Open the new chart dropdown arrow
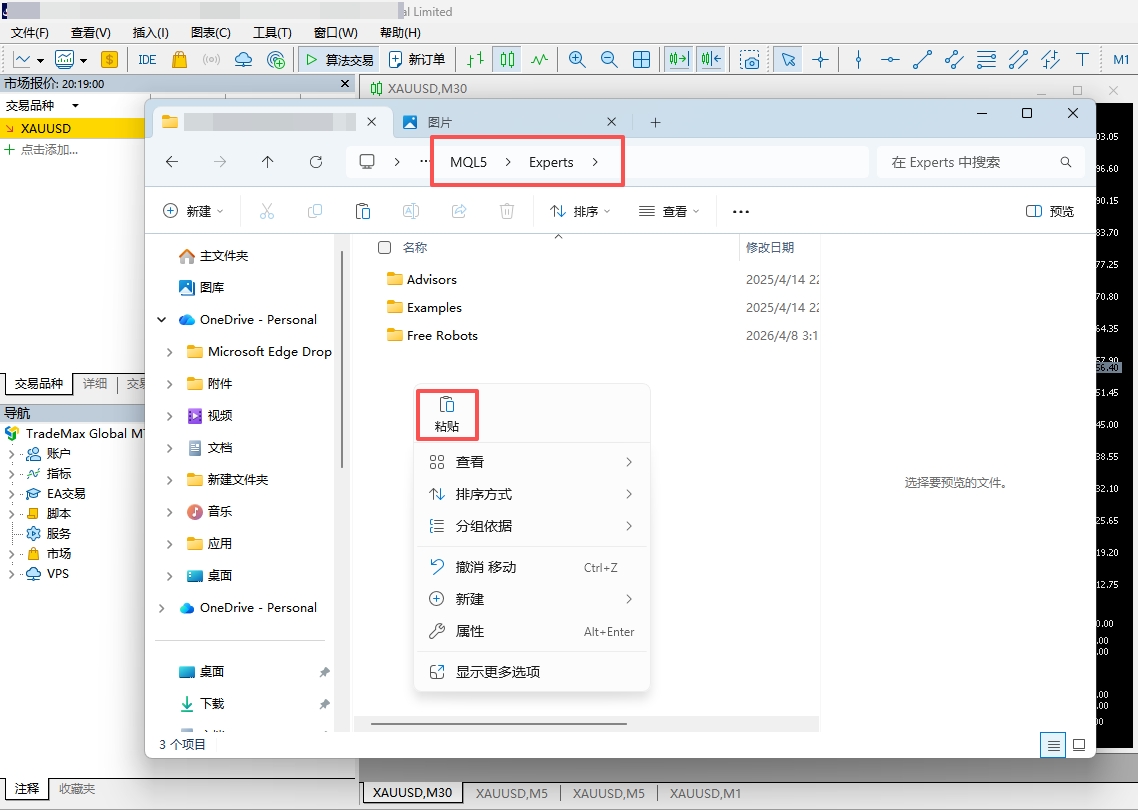Screen dimensions: 1138x810 tap(40, 60)
